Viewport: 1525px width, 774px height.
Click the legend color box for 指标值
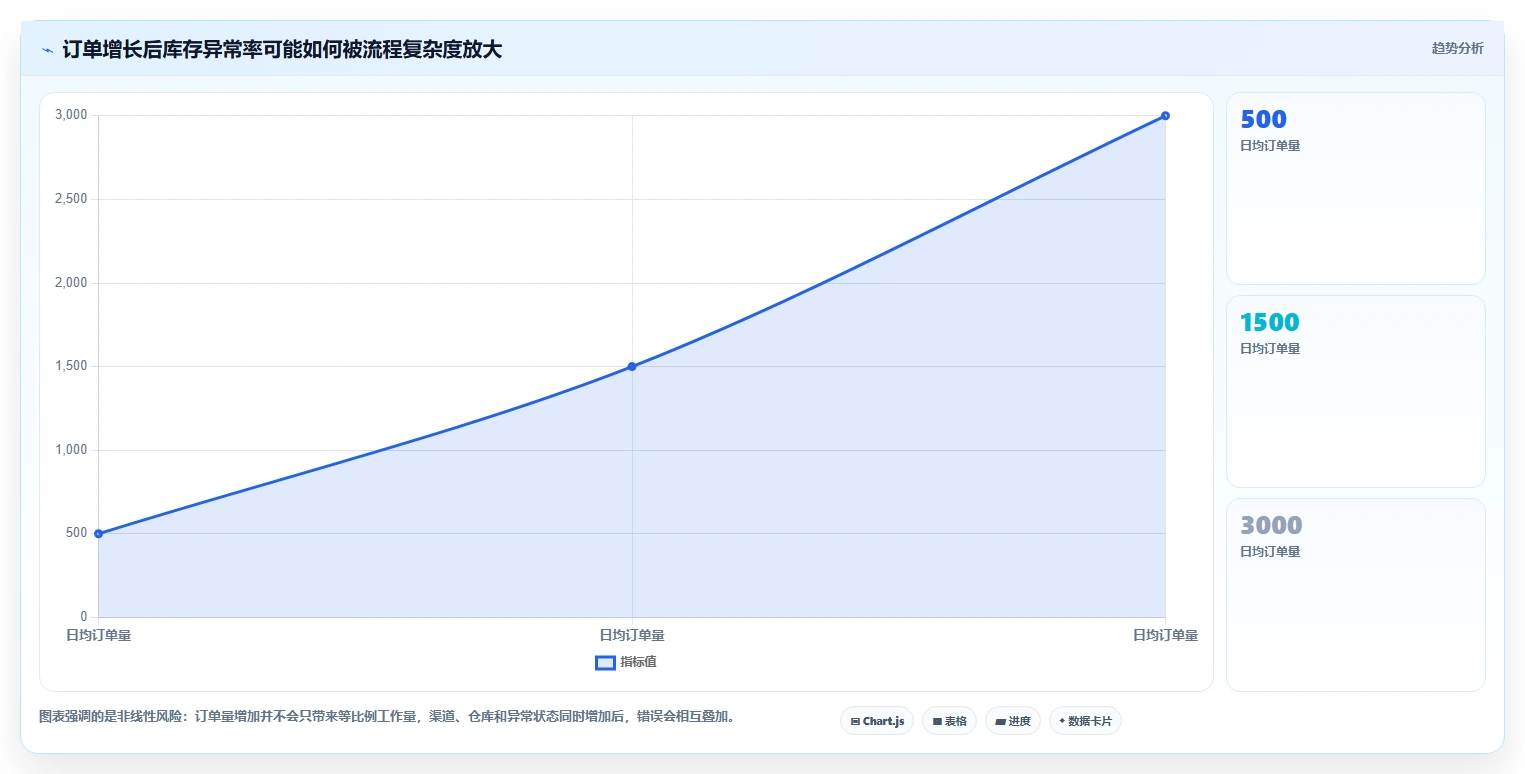pyautogui.click(x=605, y=662)
